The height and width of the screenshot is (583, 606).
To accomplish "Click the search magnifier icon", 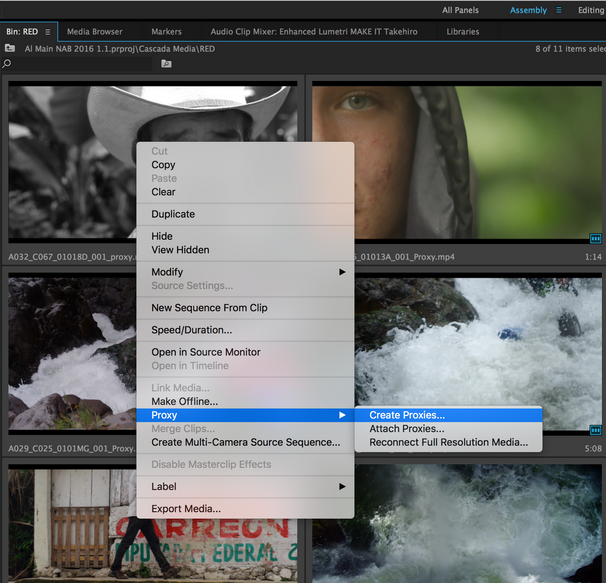I will point(7,63).
